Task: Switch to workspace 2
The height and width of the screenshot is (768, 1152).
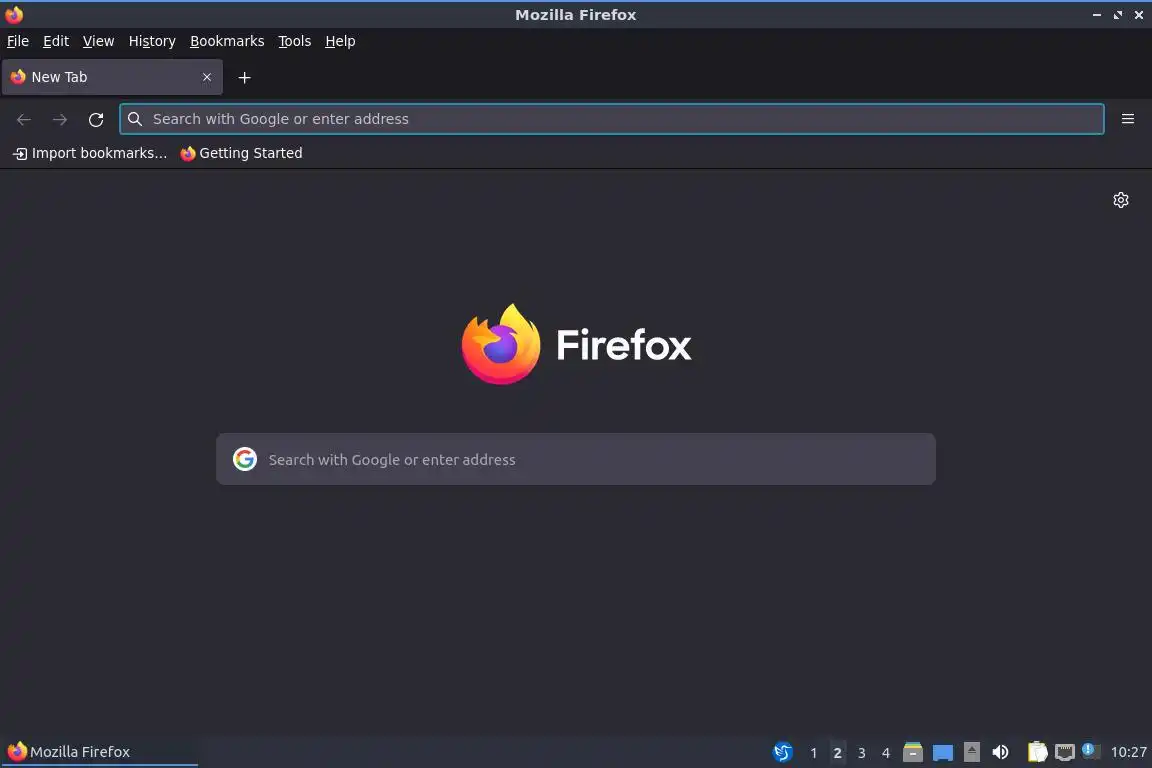Action: click(838, 753)
